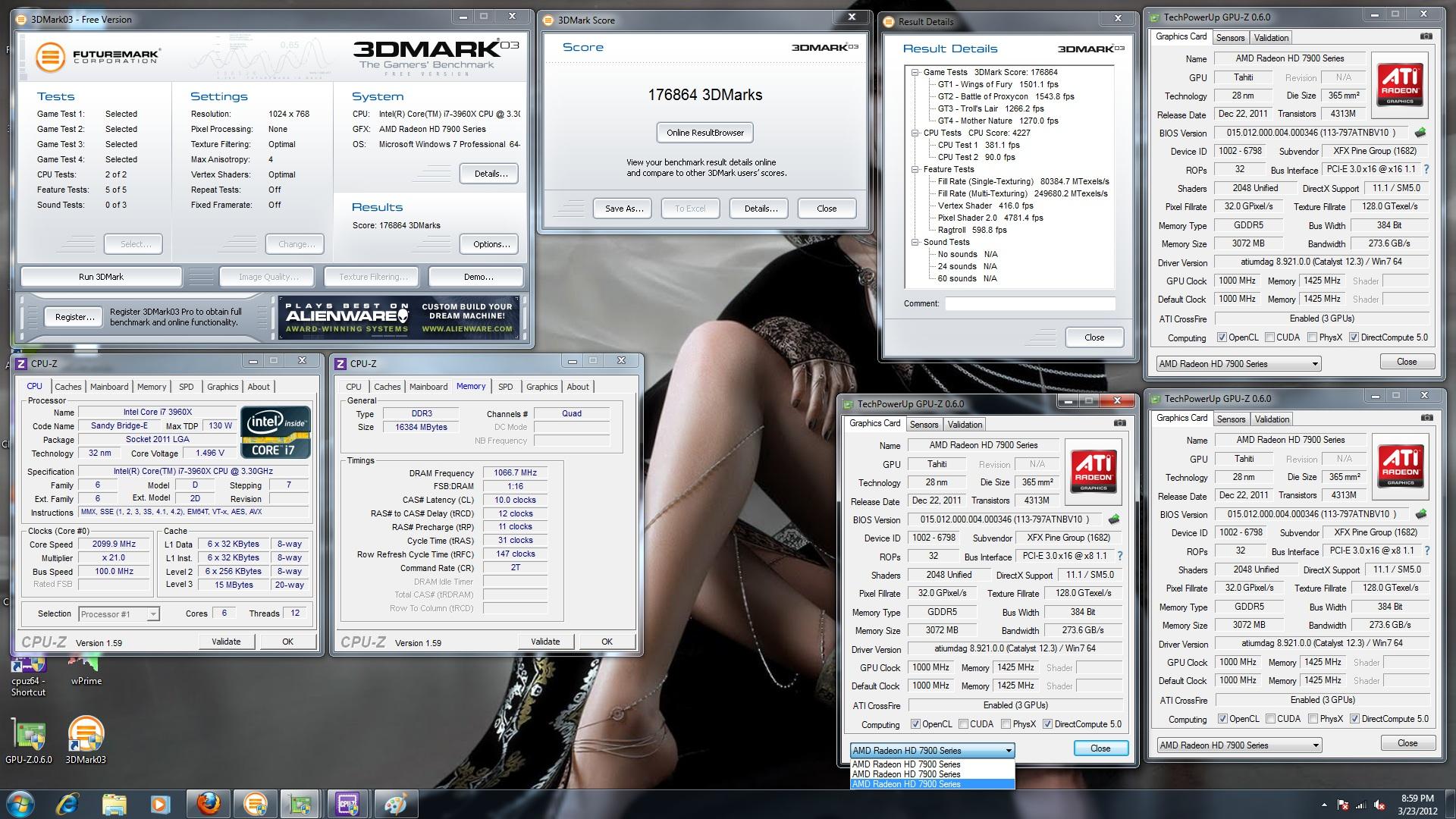Toggle CUDA checkbox in middle GPU-Z window

tap(963, 724)
